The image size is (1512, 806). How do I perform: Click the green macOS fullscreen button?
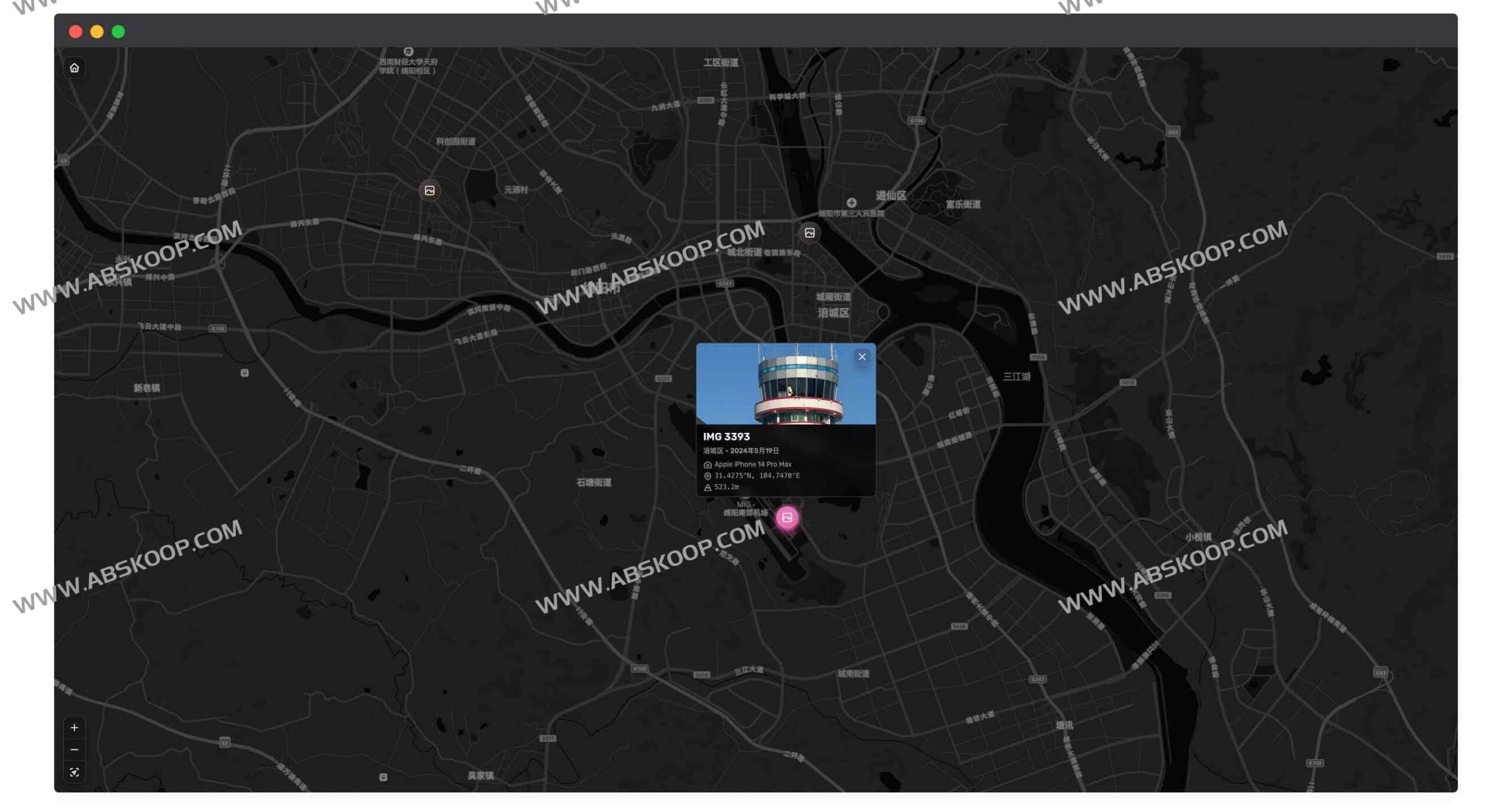point(118,31)
